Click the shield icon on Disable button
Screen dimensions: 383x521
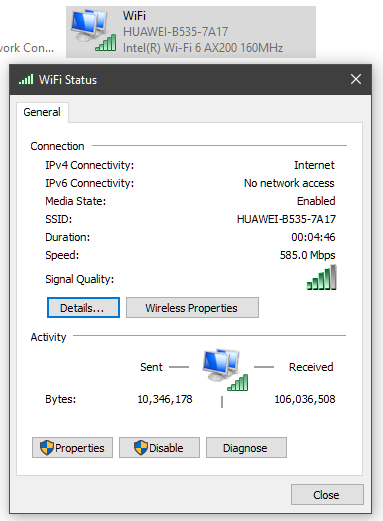pos(141,448)
